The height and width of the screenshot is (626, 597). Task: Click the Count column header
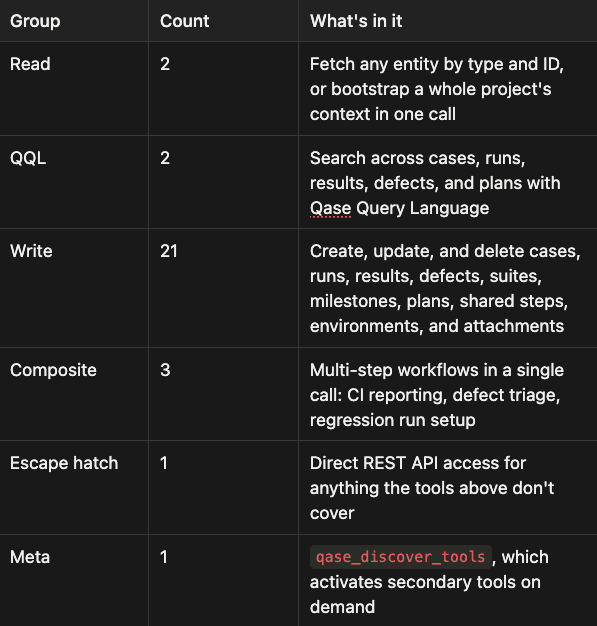pos(184,21)
